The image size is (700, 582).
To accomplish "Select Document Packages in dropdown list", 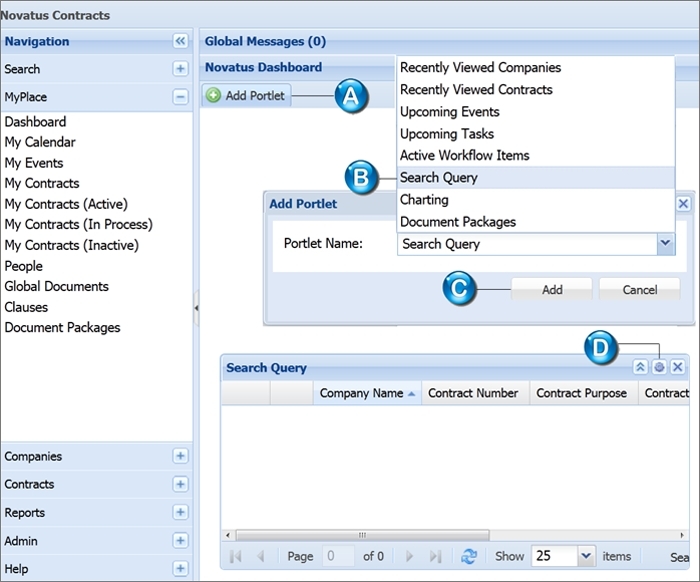I will (536, 222).
